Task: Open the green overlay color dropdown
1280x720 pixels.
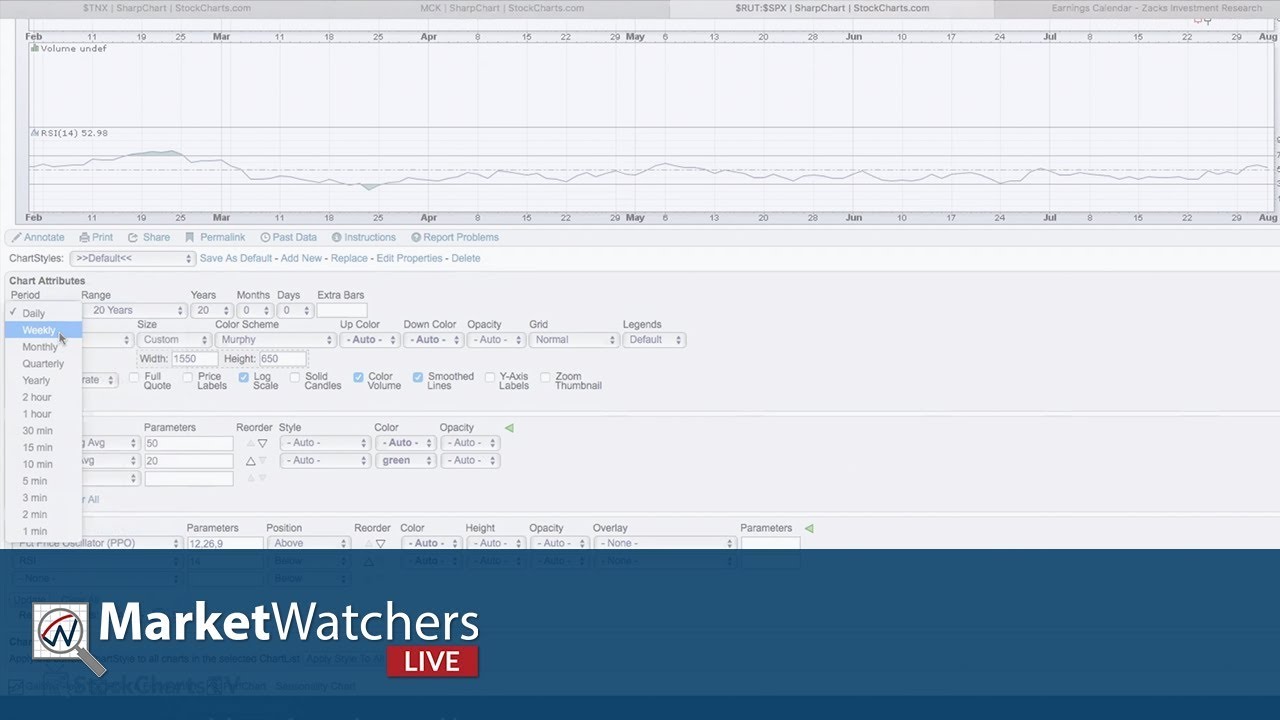Action: click(x=405, y=461)
